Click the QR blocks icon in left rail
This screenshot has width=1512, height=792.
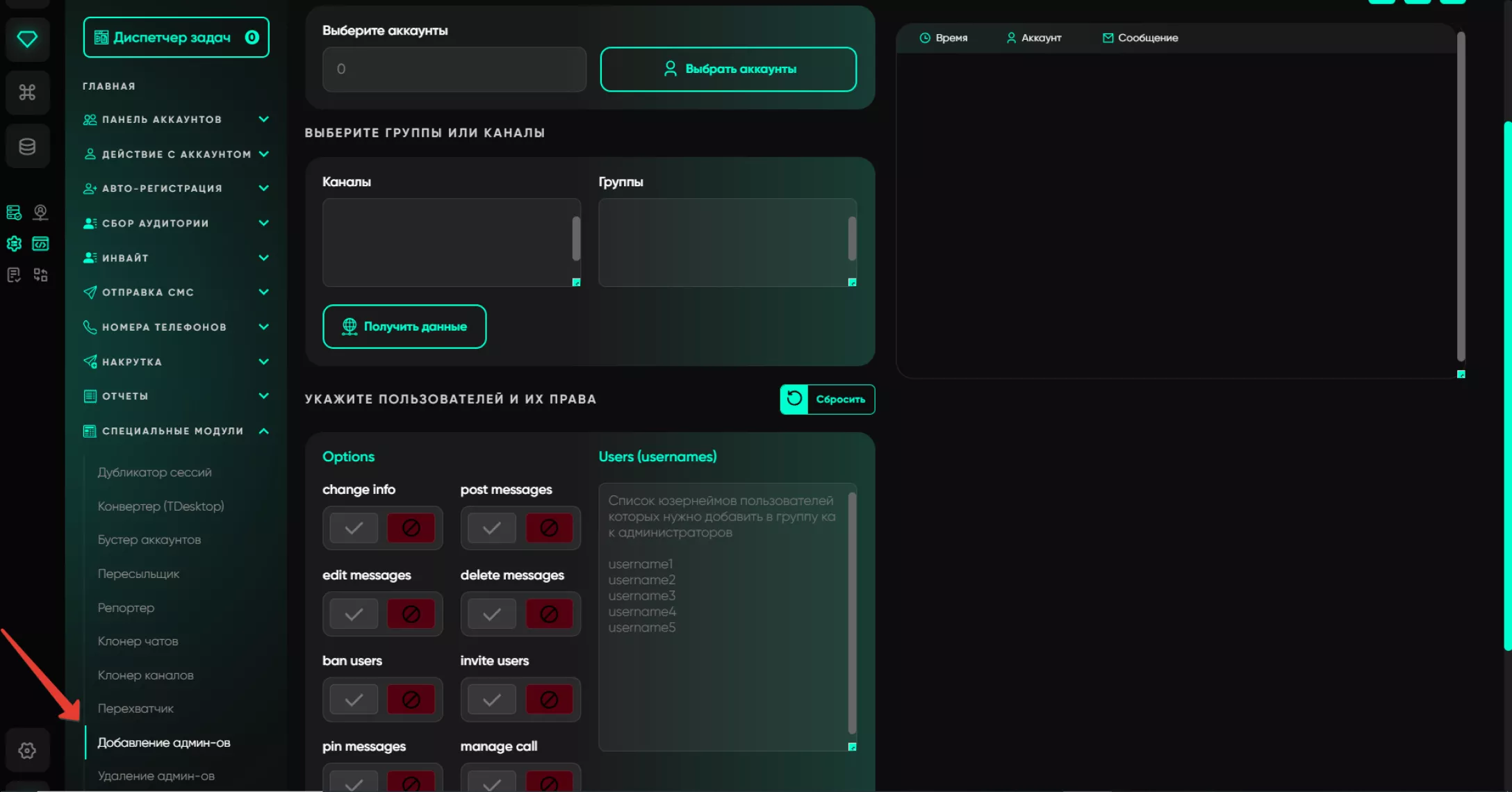[41, 275]
